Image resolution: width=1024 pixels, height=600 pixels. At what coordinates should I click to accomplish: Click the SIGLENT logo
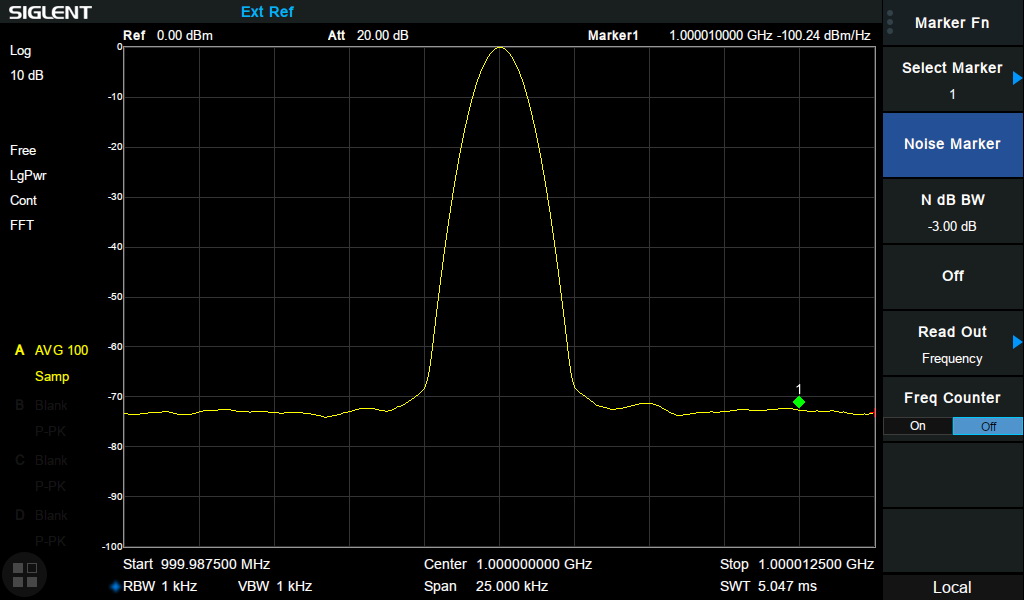coord(50,13)
